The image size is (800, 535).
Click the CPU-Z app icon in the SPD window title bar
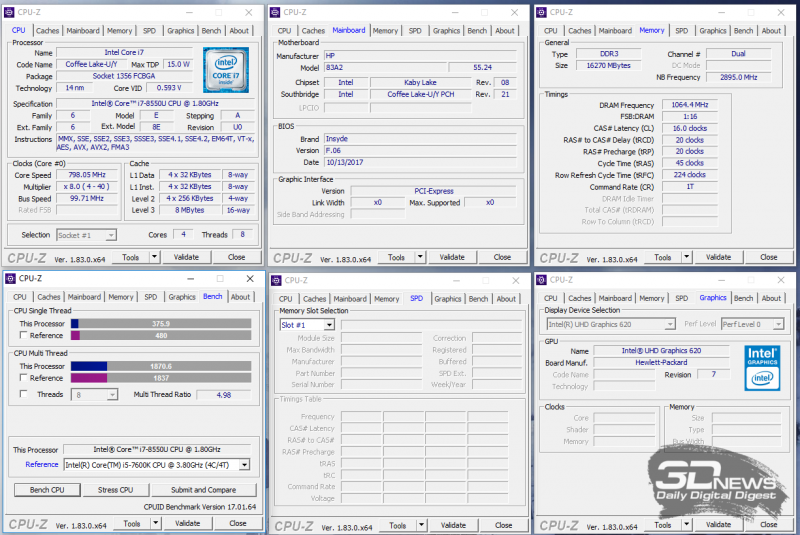tap(276, 280)
